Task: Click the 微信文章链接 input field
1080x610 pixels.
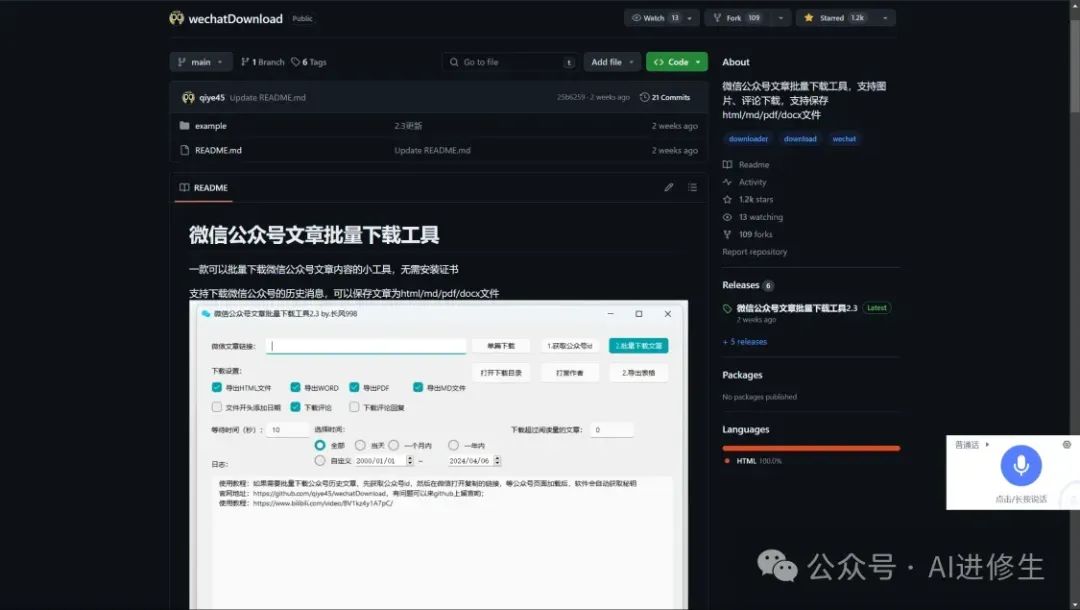Action: [366, 346]
